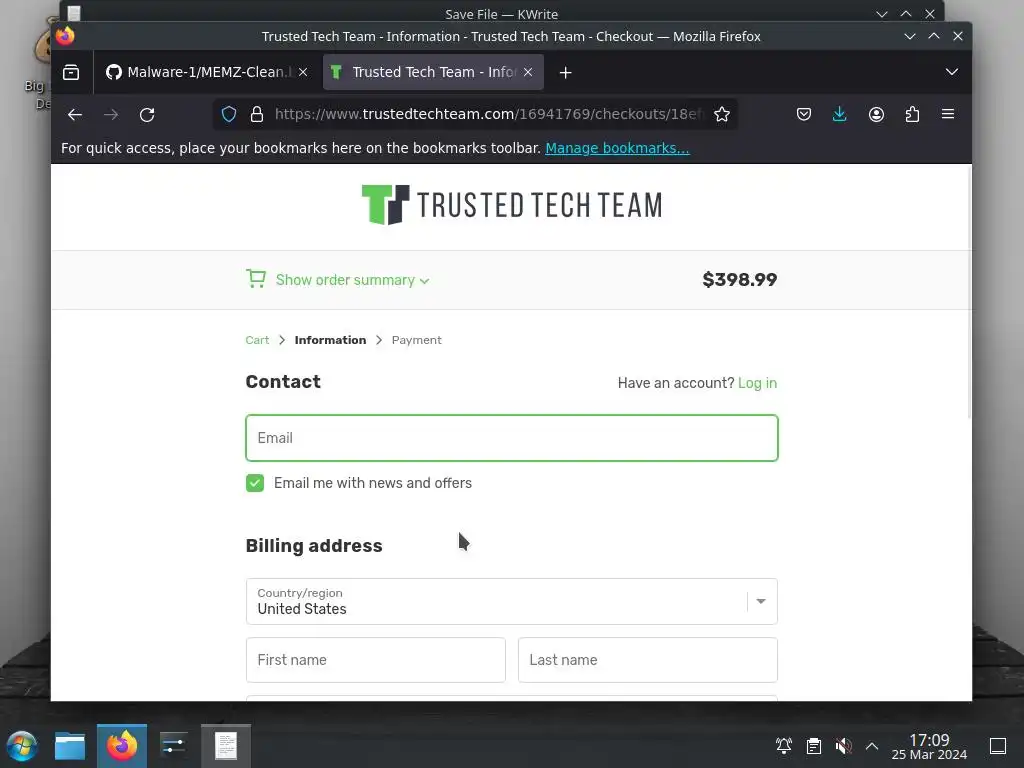Show hidden system tray icons
This screenshot has height=768, width=1024.
click(x=872, y=746)
